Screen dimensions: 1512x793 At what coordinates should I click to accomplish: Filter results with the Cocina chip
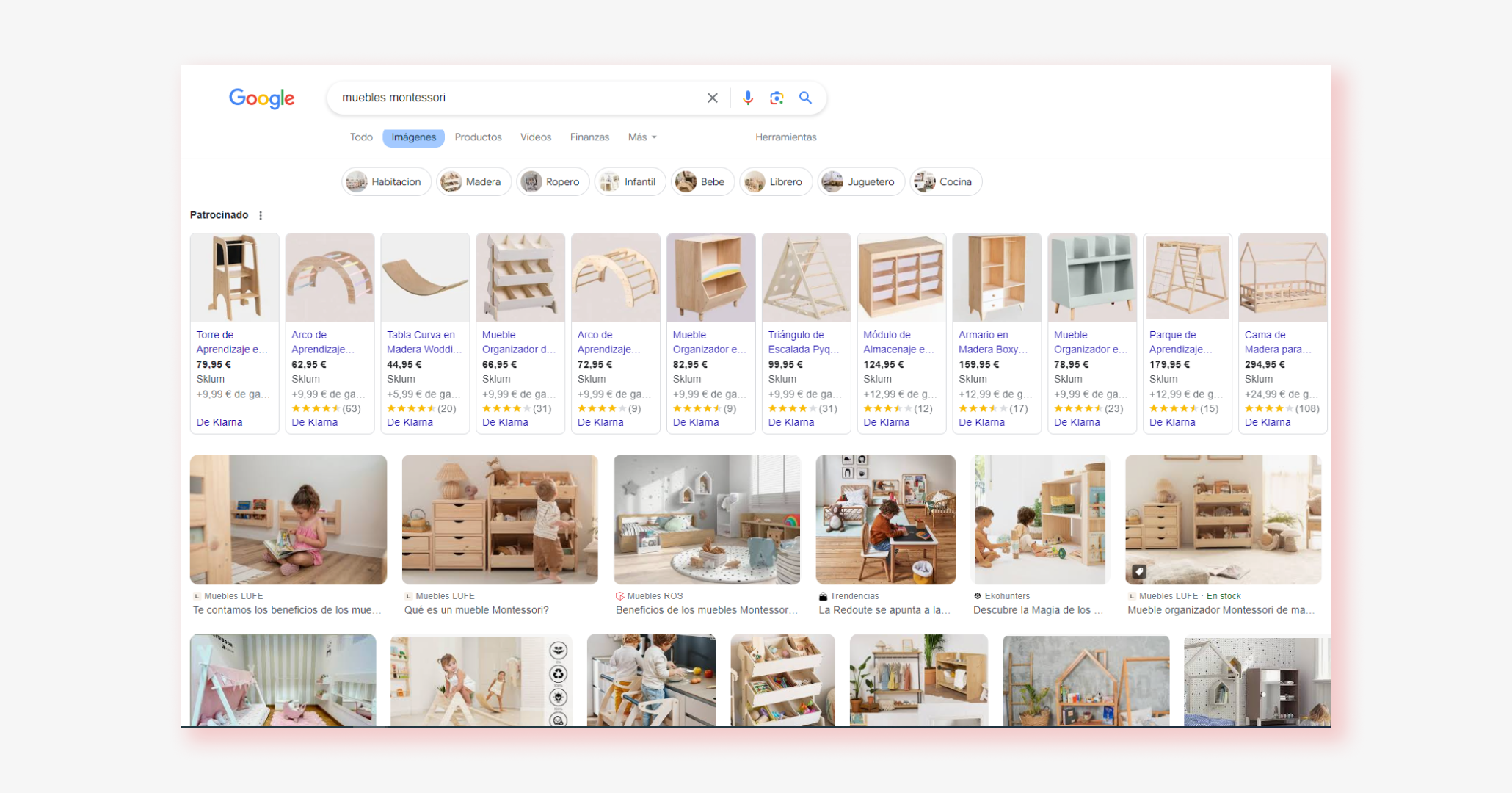945,181
